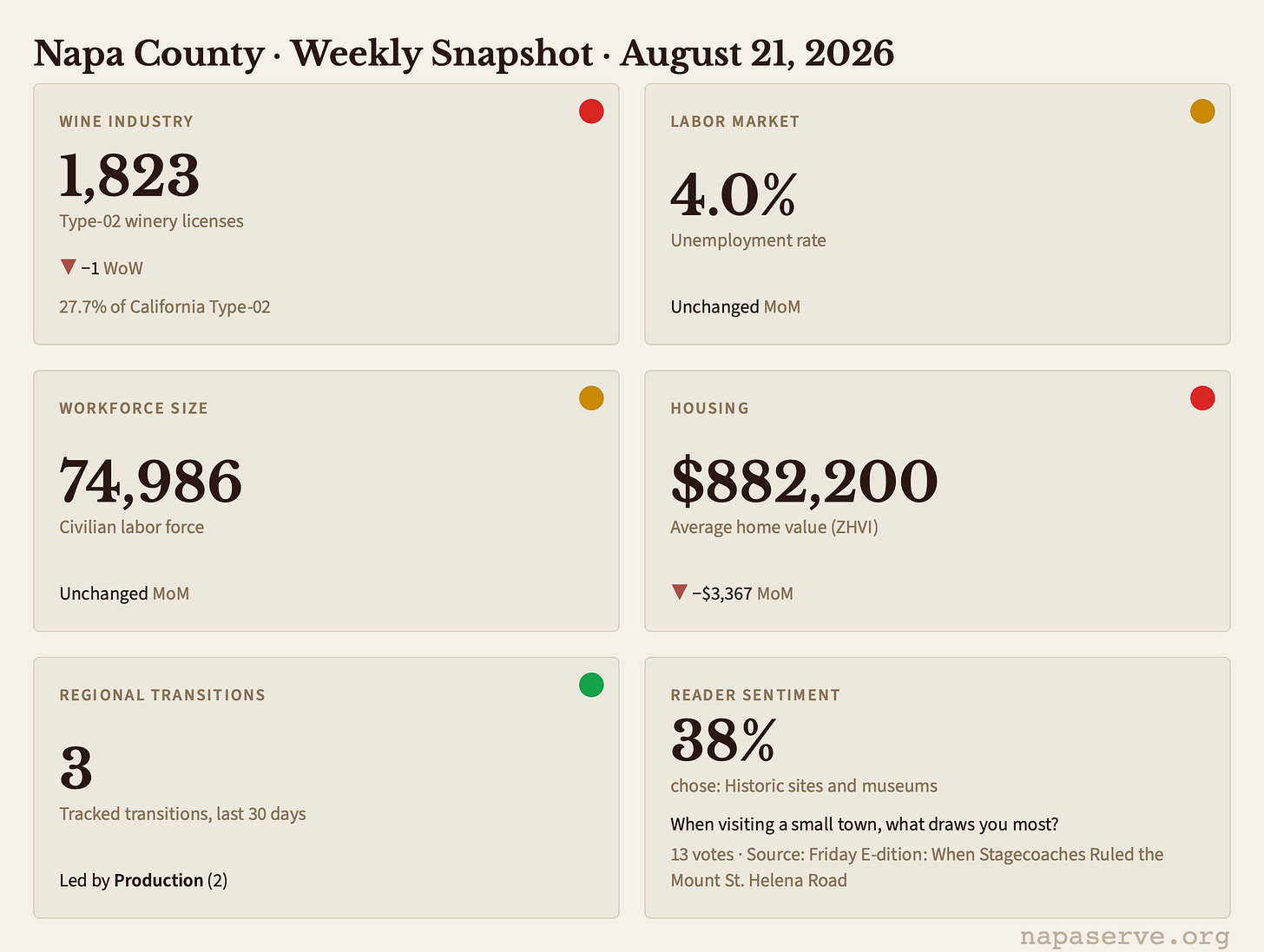Click the red status dot on Housing card
The image size is (1264, 952).
click(x=1202, y=398)
